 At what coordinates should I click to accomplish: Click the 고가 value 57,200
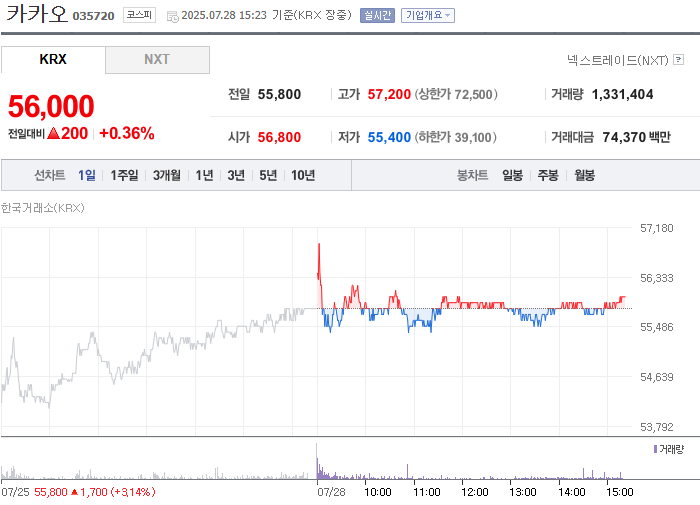point(389,94)
